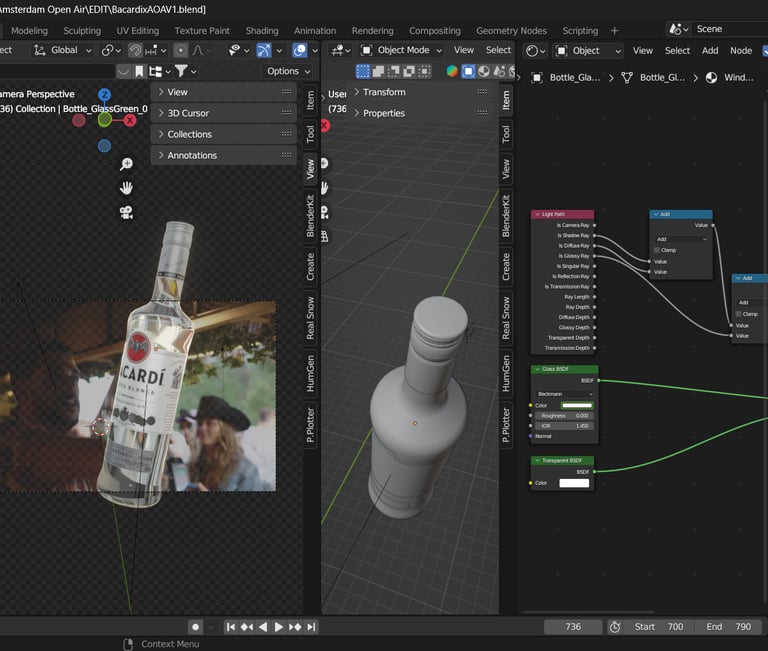
Task: Open the shader type Object dropdown
Action: point(588,50)
